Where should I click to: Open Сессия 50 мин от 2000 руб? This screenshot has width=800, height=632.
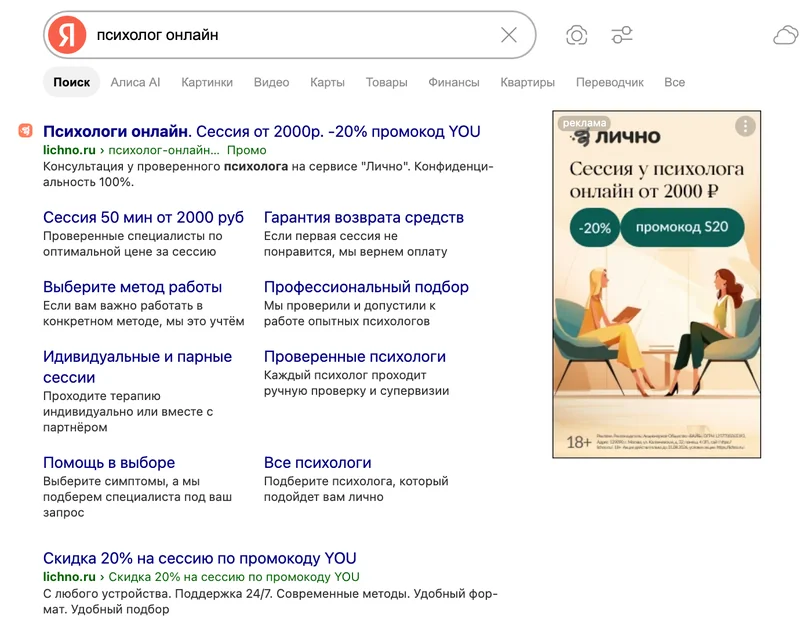click(143, 217)
